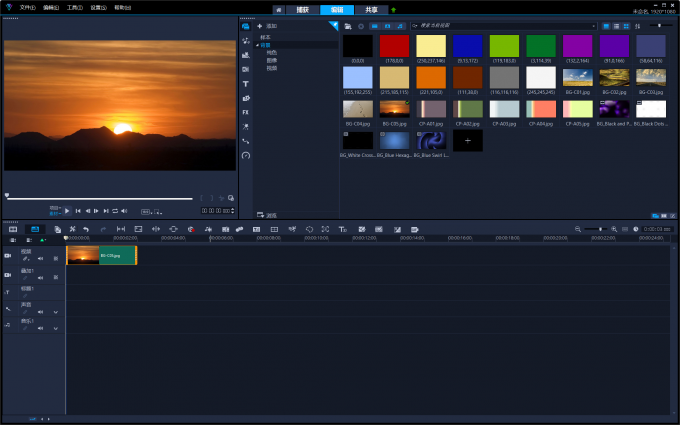Screen dimensions: 680x425
Task: Toggle repeat playback in preview controls
Action: 115,211
